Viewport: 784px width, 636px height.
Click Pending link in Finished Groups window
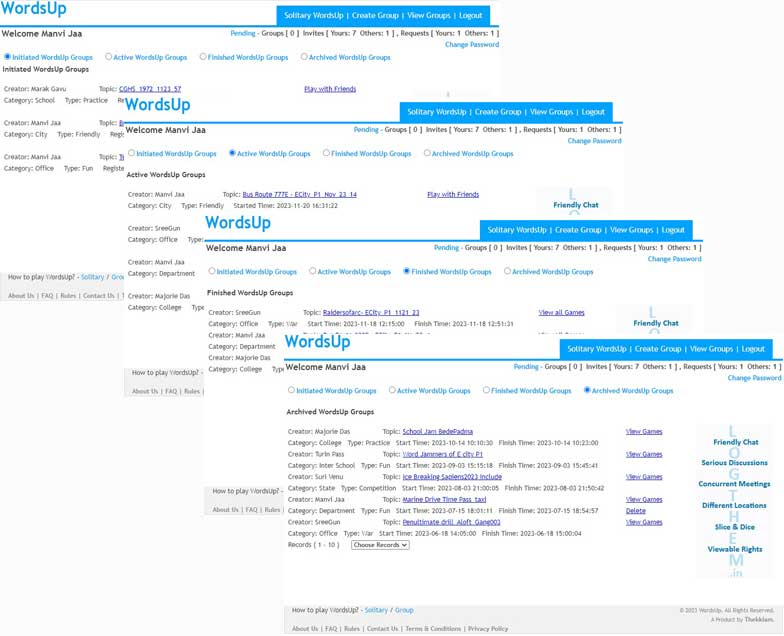click(446, 248)
